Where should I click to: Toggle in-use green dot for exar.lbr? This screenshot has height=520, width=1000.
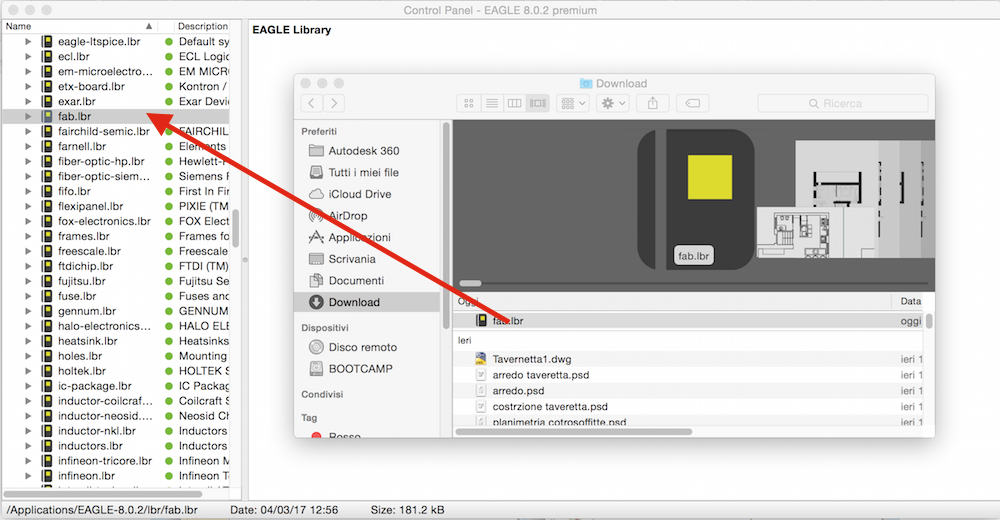(x=169, y=101)
